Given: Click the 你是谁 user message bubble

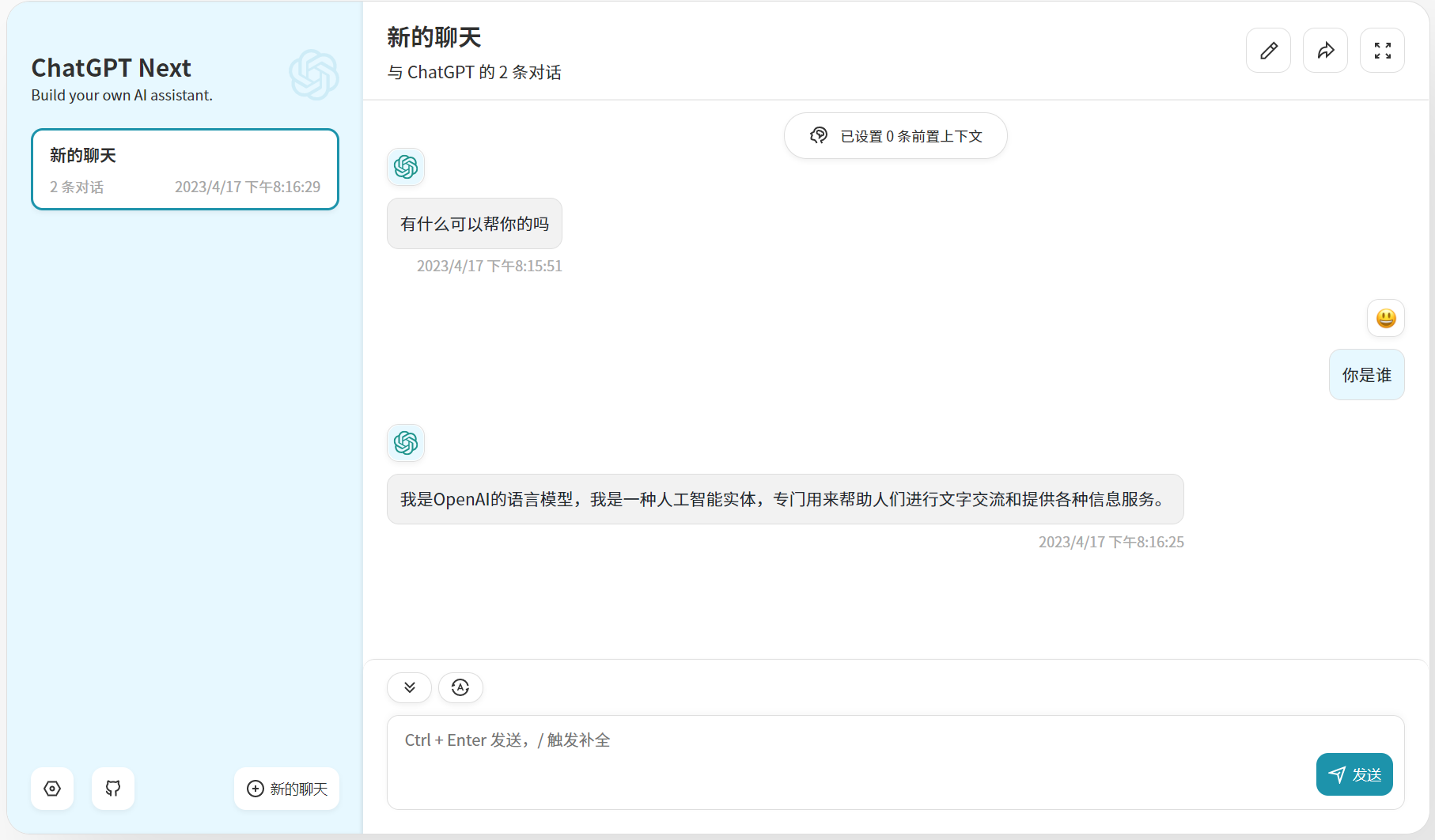Looking at the screenshot, I should coord(1367,375).
